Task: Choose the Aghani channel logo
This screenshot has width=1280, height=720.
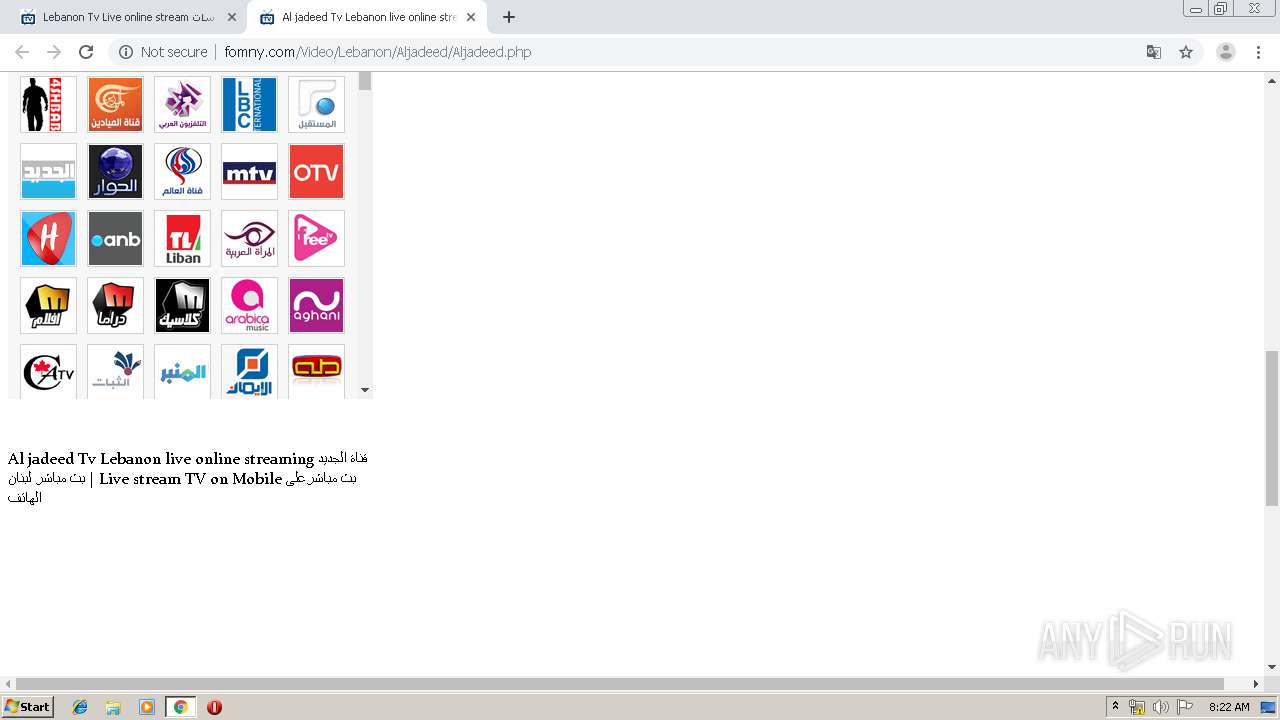Action: (316, 305)
